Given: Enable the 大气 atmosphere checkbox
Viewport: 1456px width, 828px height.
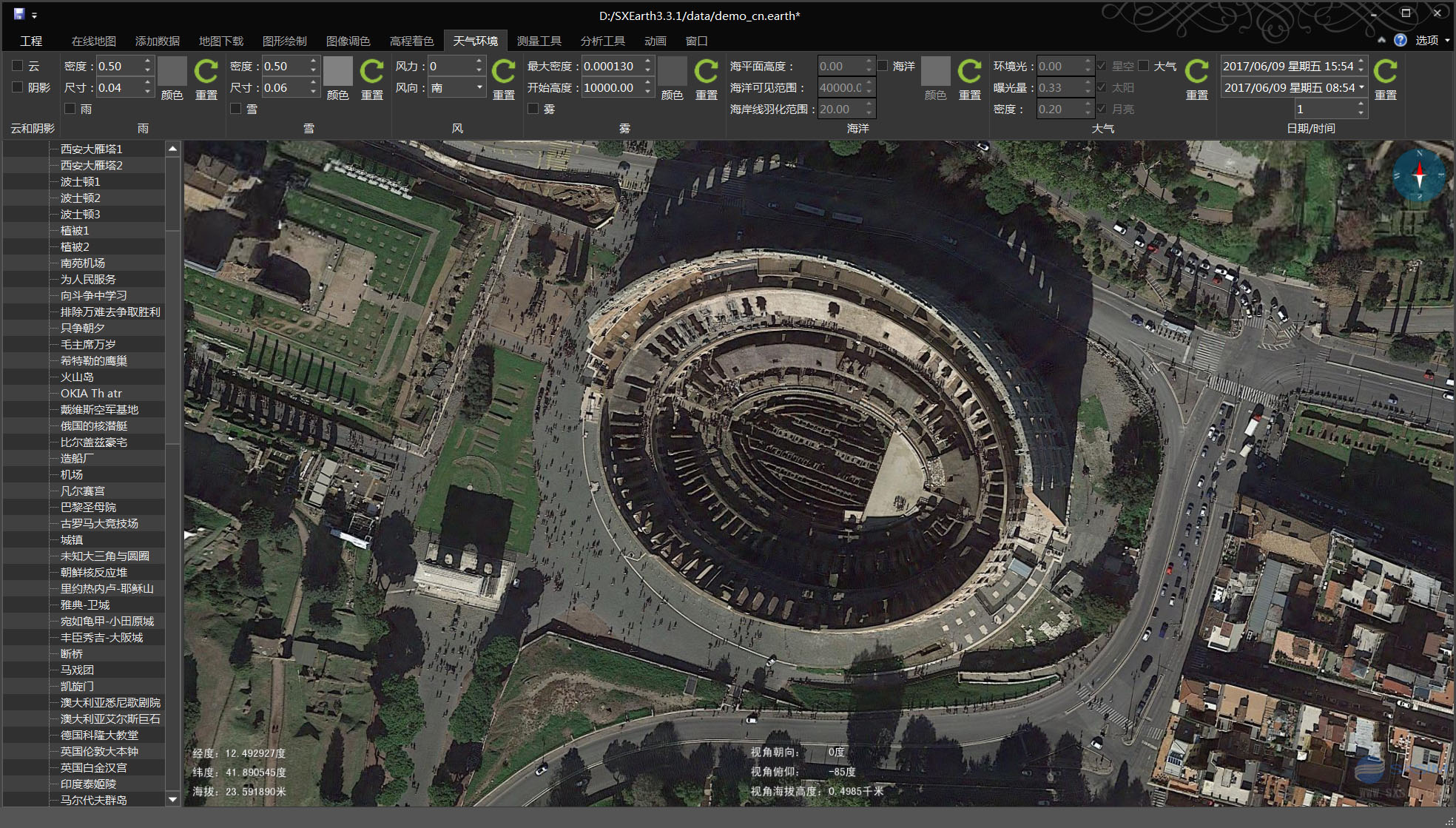Looking at the screenshot, I should point(1144,66).
